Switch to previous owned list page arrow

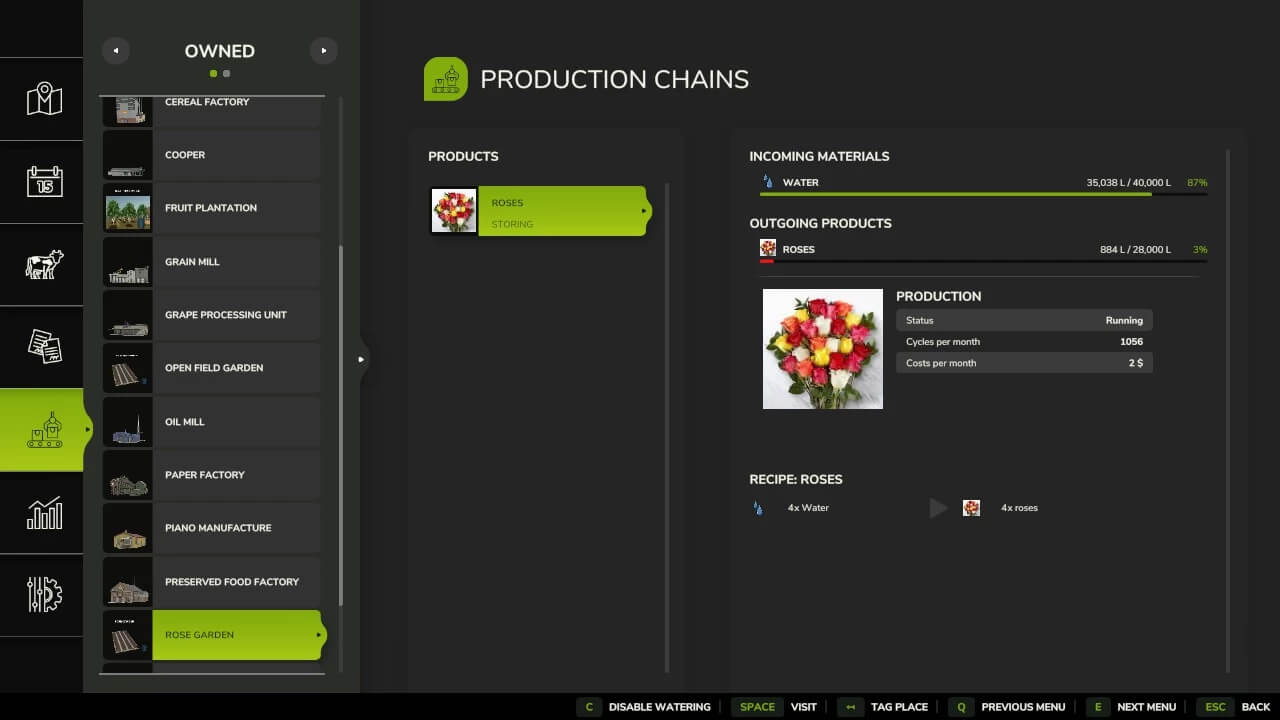pos(116,51)
